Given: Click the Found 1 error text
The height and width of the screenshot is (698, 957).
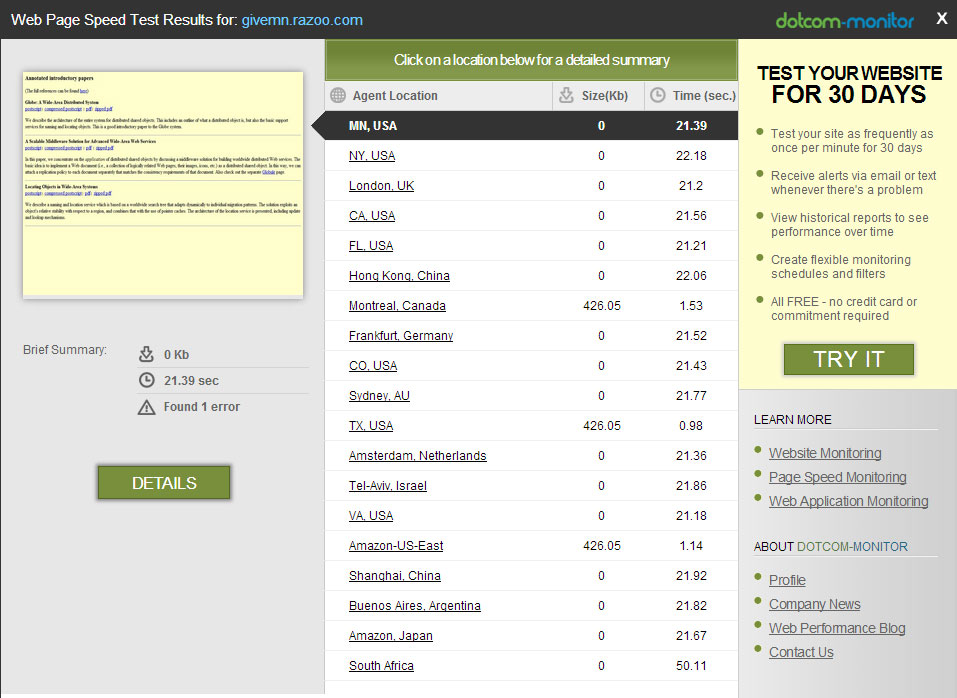Looking at the screenshot, I should (201, 406).
